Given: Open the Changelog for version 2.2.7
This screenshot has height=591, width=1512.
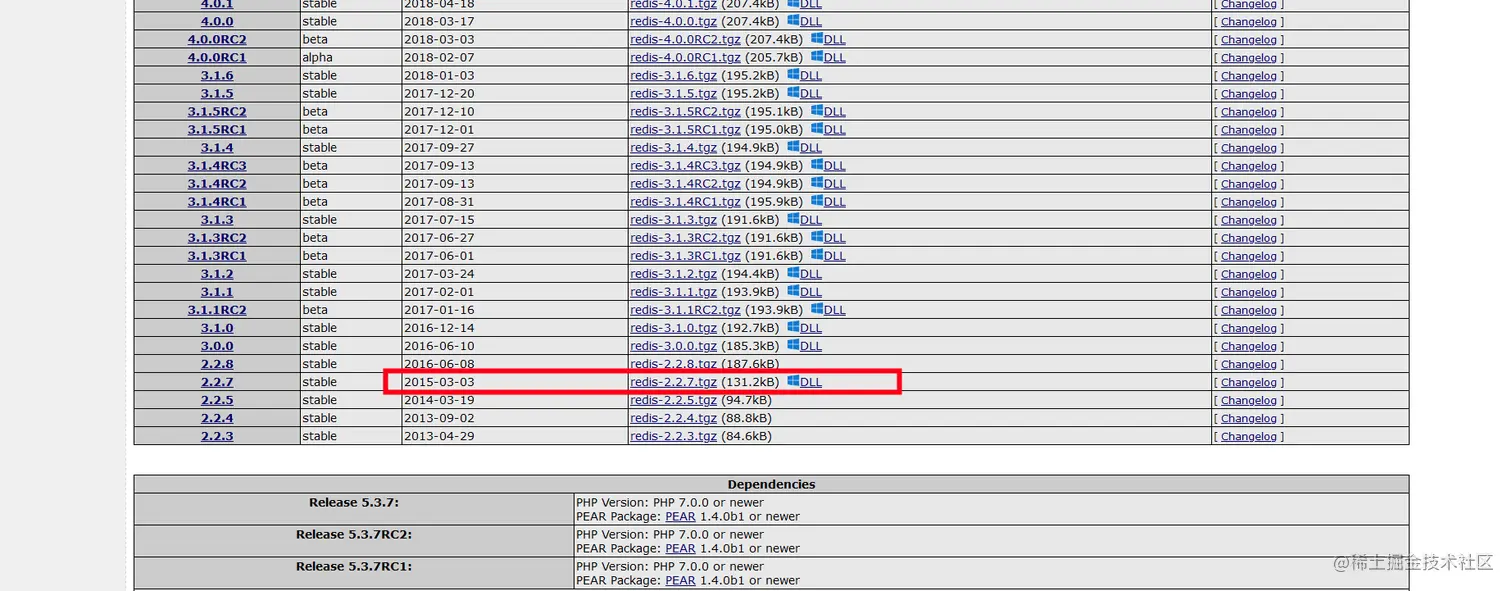Looking at the screenshot, I should (x=1248, y=382).
